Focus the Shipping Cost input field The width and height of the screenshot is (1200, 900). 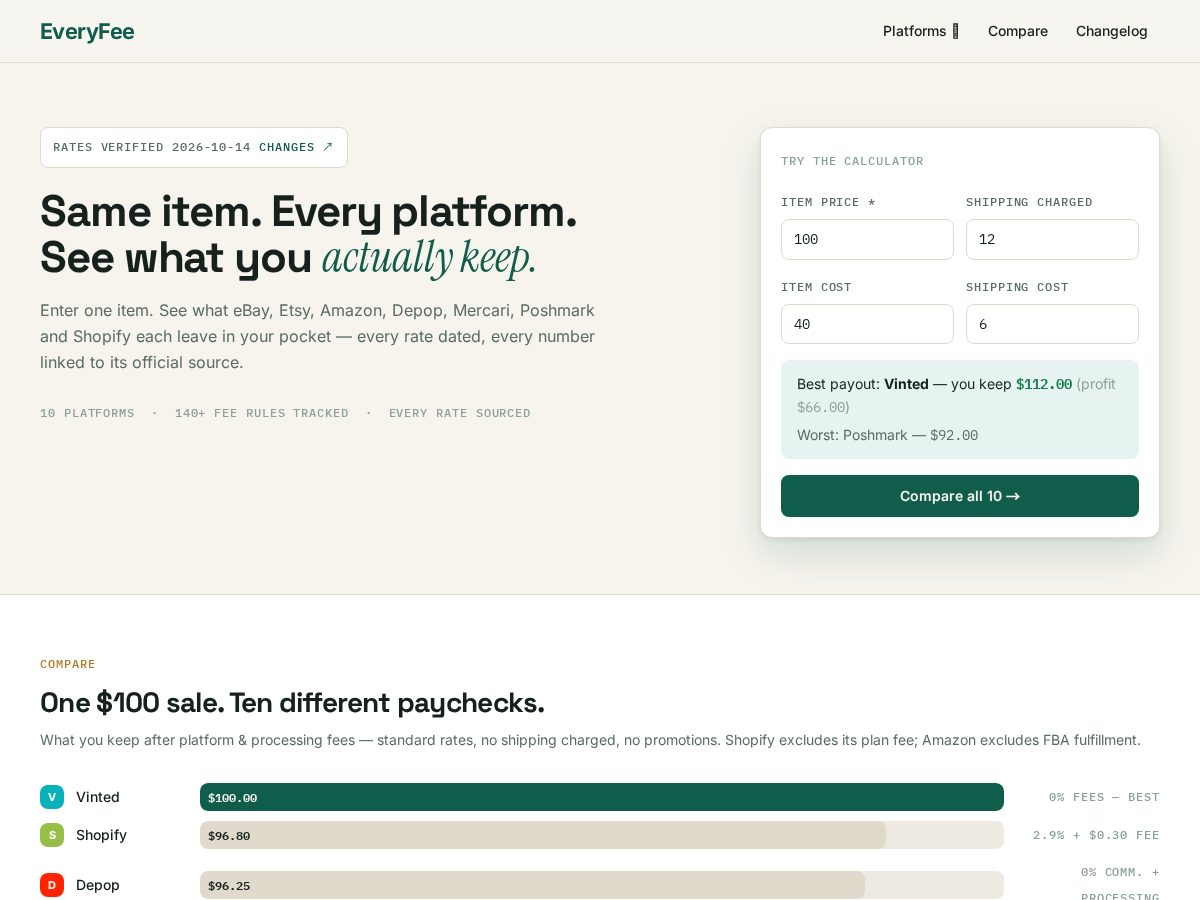(1052, 324)
